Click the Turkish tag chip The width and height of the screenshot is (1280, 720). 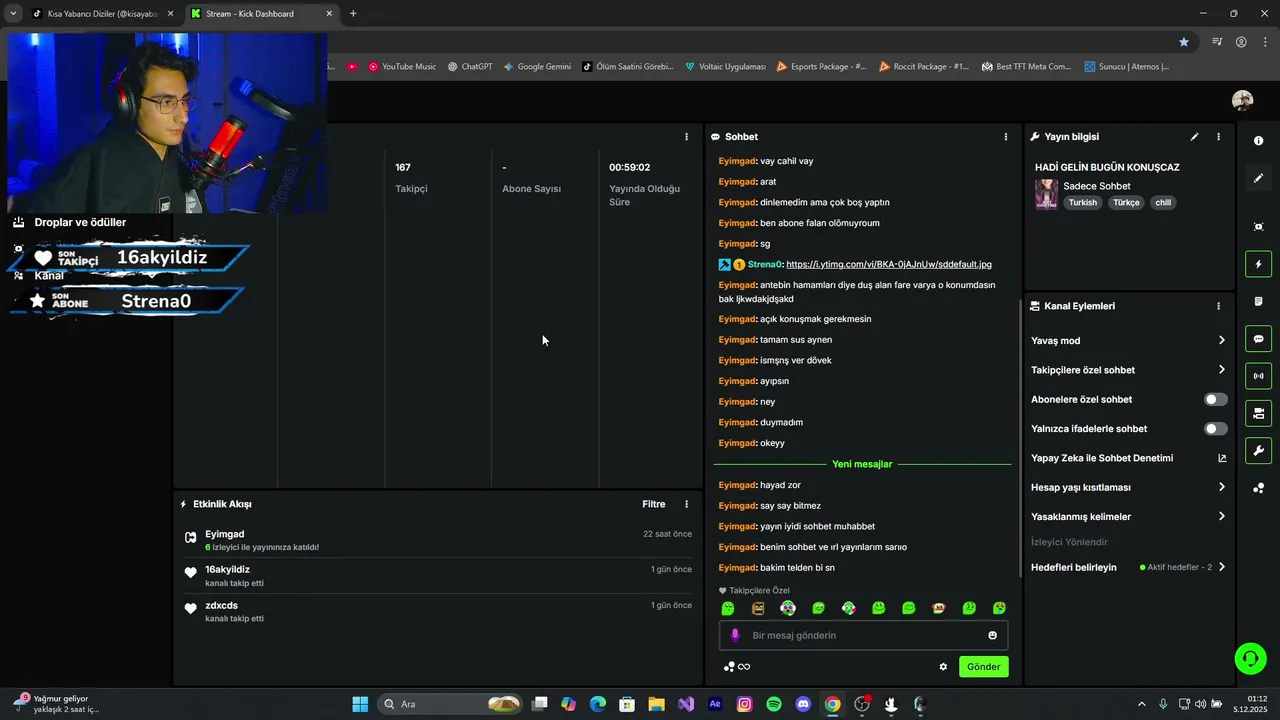(x=1082, y=203)
